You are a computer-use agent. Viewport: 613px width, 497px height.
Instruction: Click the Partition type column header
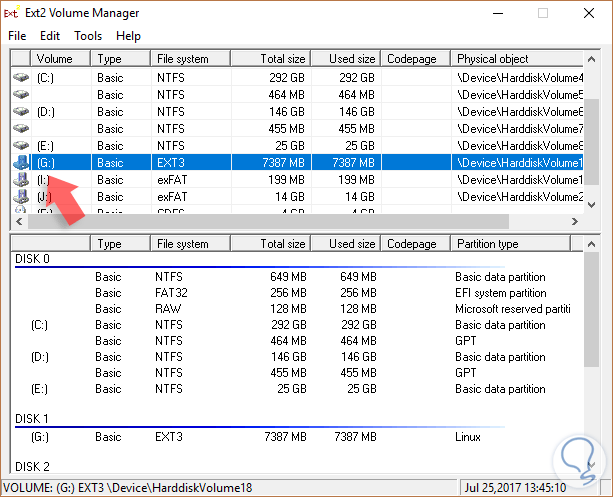pyautogui.click(x=511, y=244)
